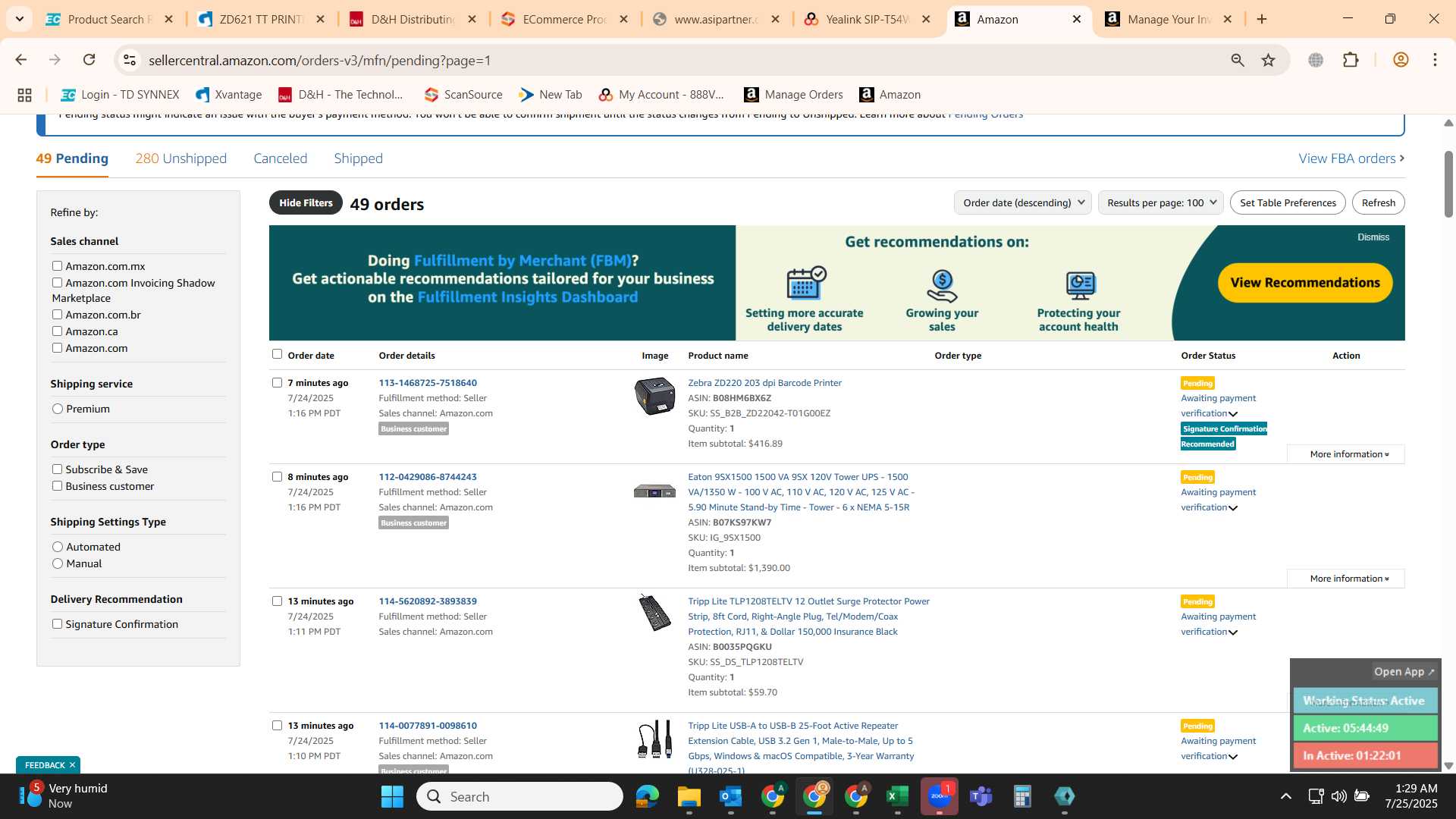Click the taskbar Search field
This screenshot has width=1456, height=819.
click(x=519, y=796)
